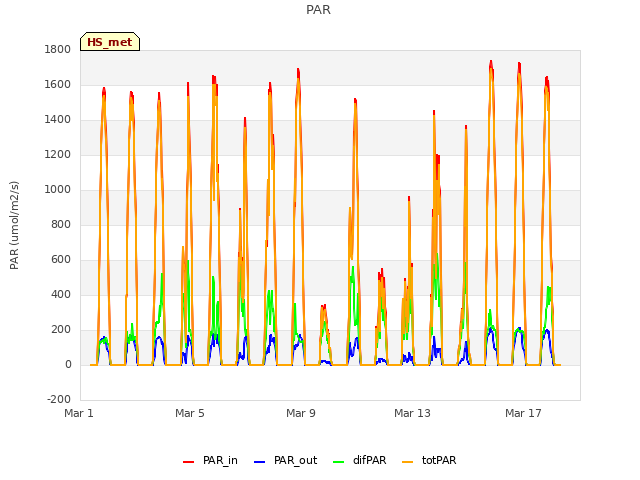Click the 1800 y-axis tick label

point(58,50)
